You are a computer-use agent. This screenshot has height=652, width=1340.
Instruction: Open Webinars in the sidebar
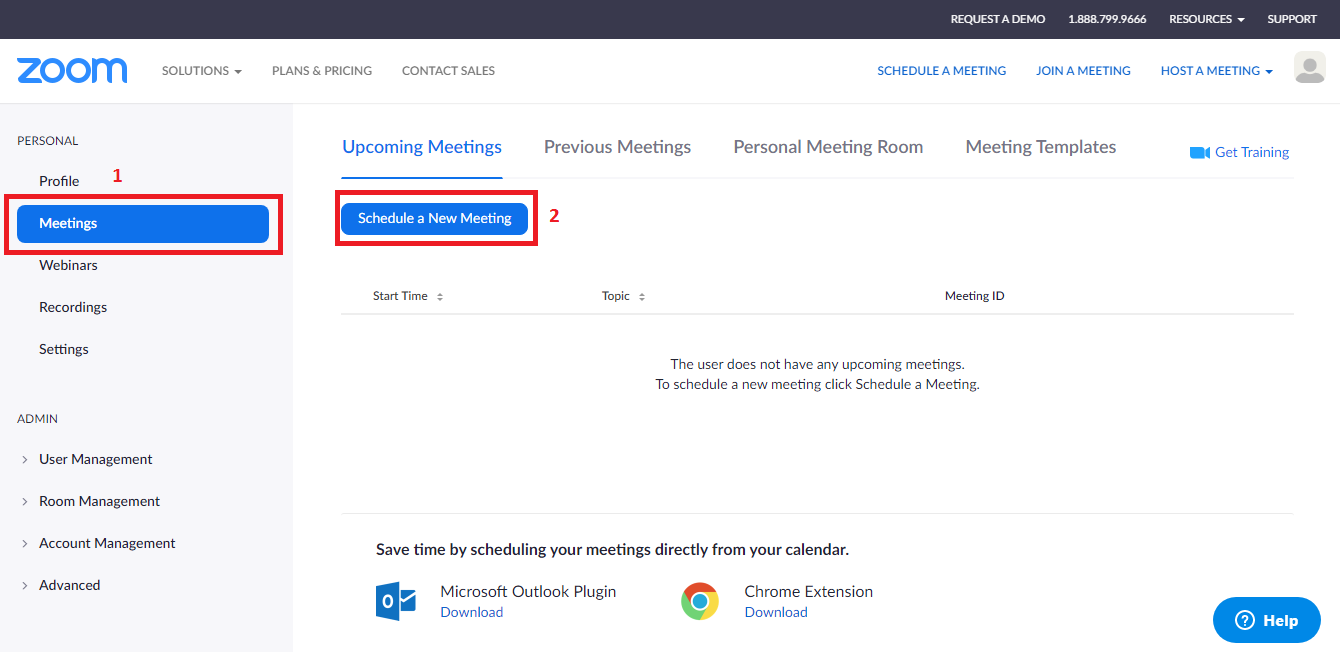(68, 265)
